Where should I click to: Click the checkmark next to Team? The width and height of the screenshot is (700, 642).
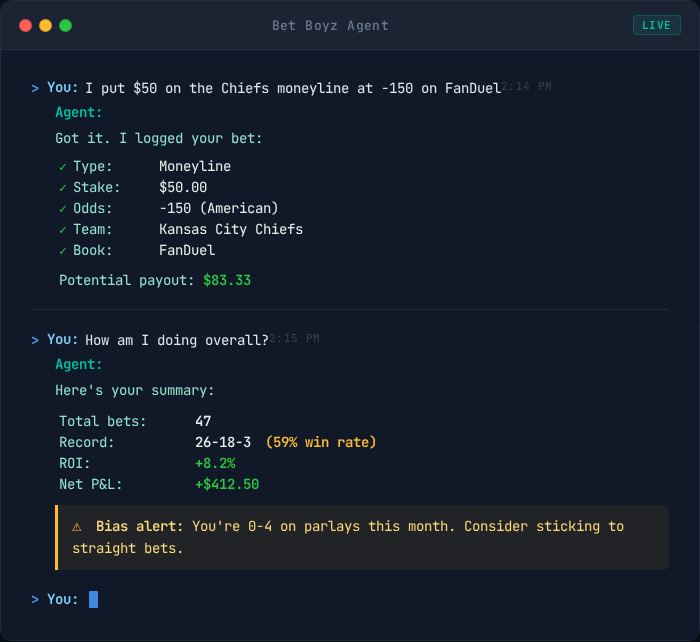click(63, 229)
